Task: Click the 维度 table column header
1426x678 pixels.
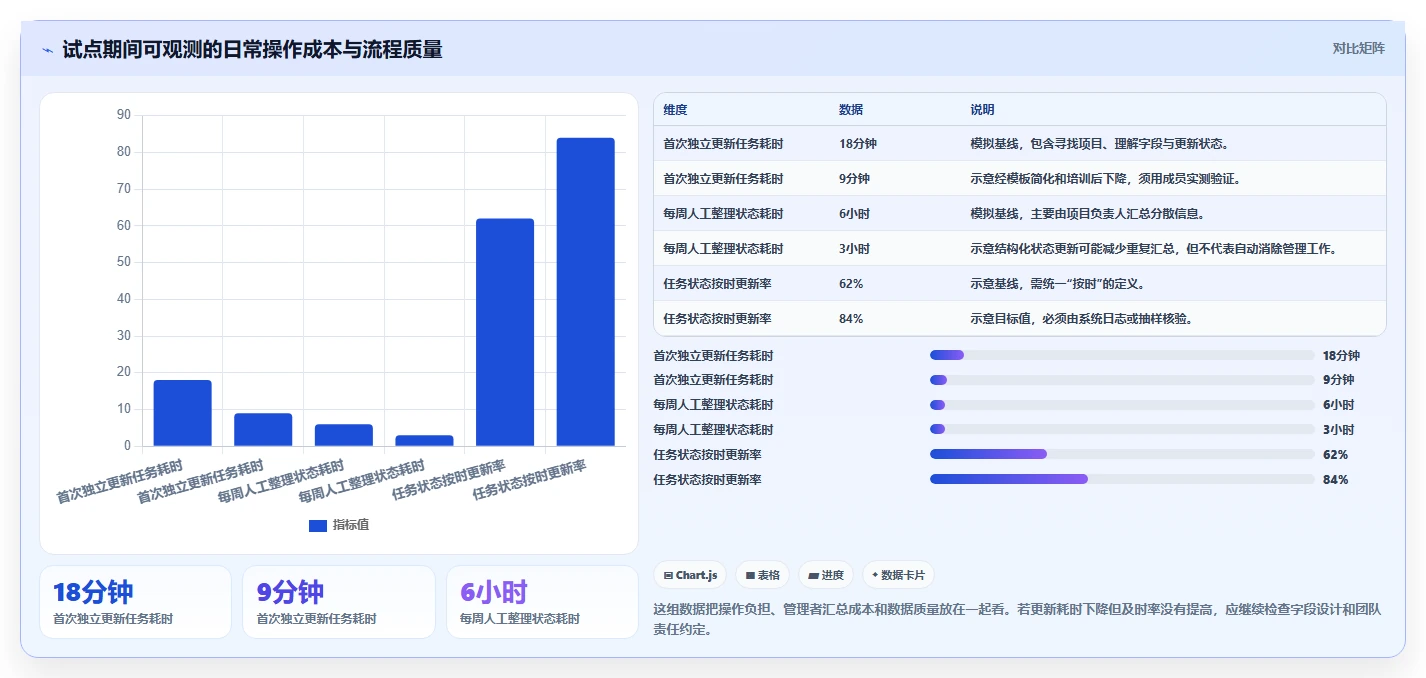Action: point(675,110)
